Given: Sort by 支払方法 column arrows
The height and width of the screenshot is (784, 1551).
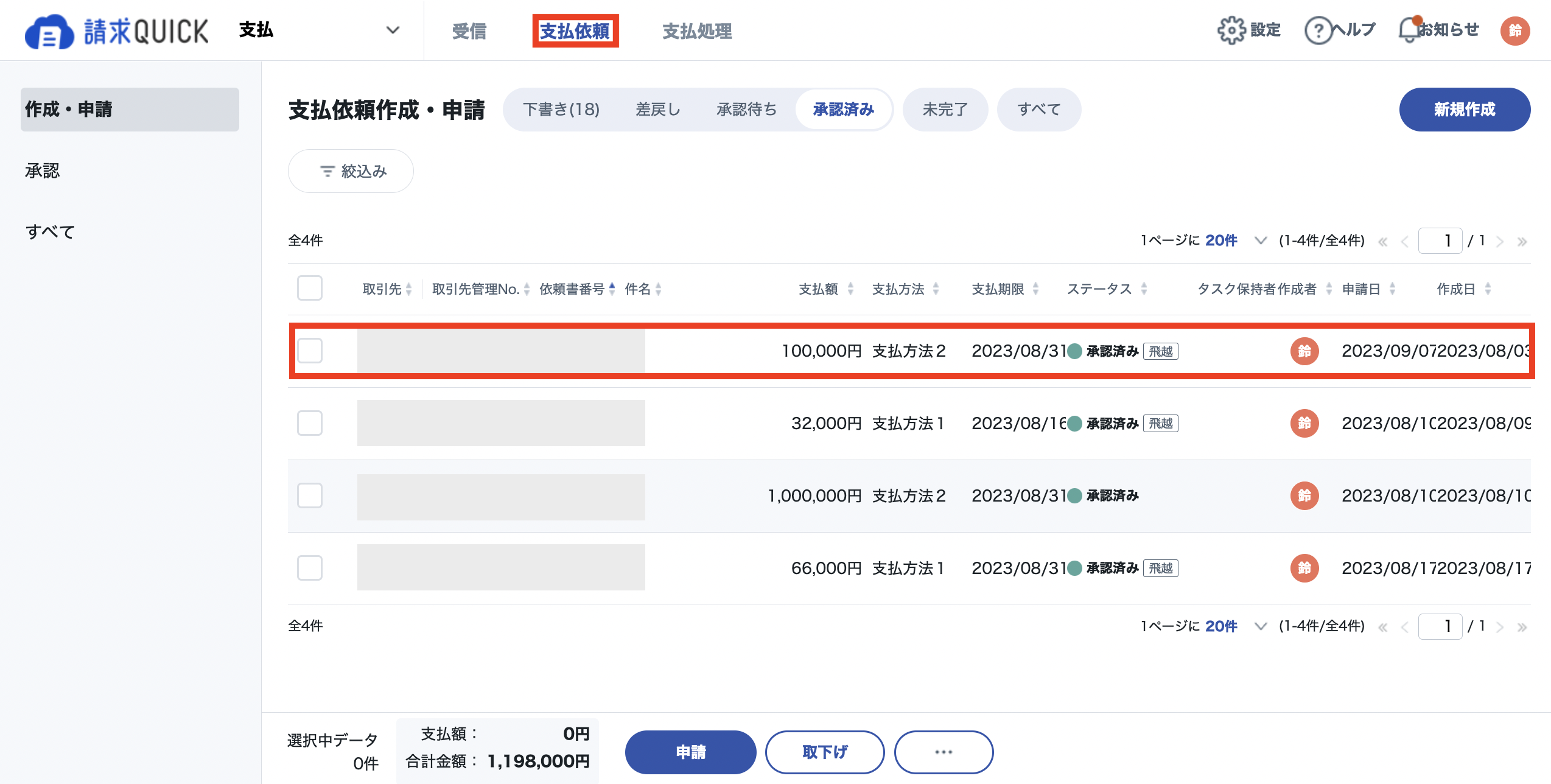Looking at the screenshot, I should 936,289.
